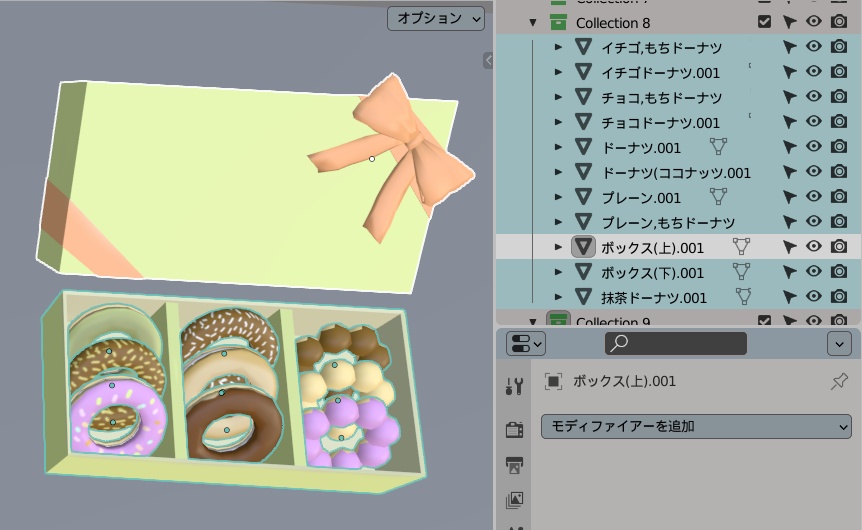Image resolution: width=862 pixels, height=530 pixels.
Task: Open properties options dropdown arrow
Action: pos(839,344)
